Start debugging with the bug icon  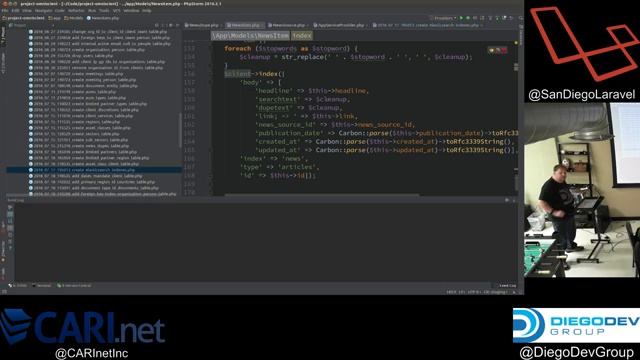468,18
